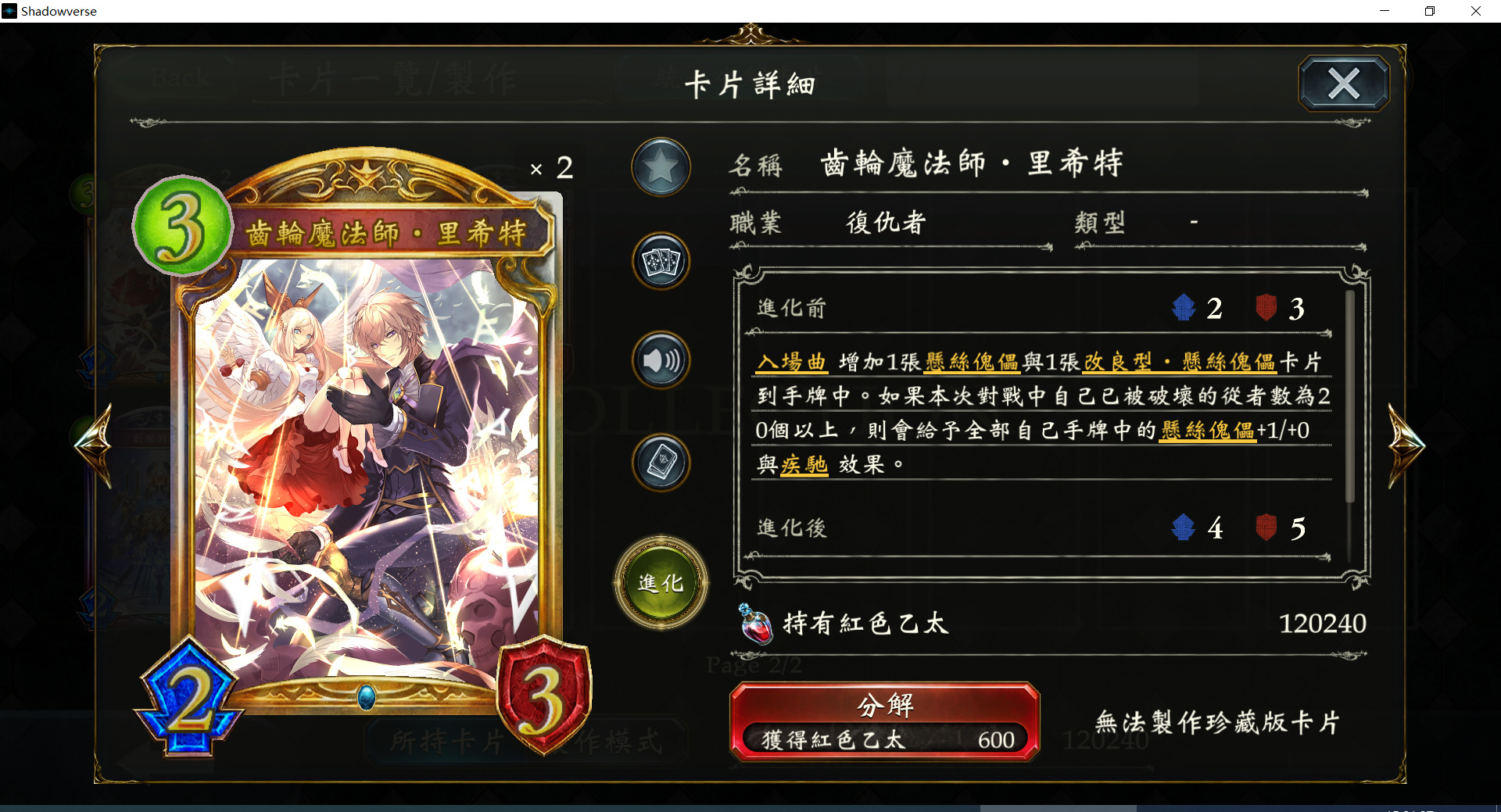Click the star favorite icon
The height and width of the screenshot is (812, 1501).
coord(661,167)
